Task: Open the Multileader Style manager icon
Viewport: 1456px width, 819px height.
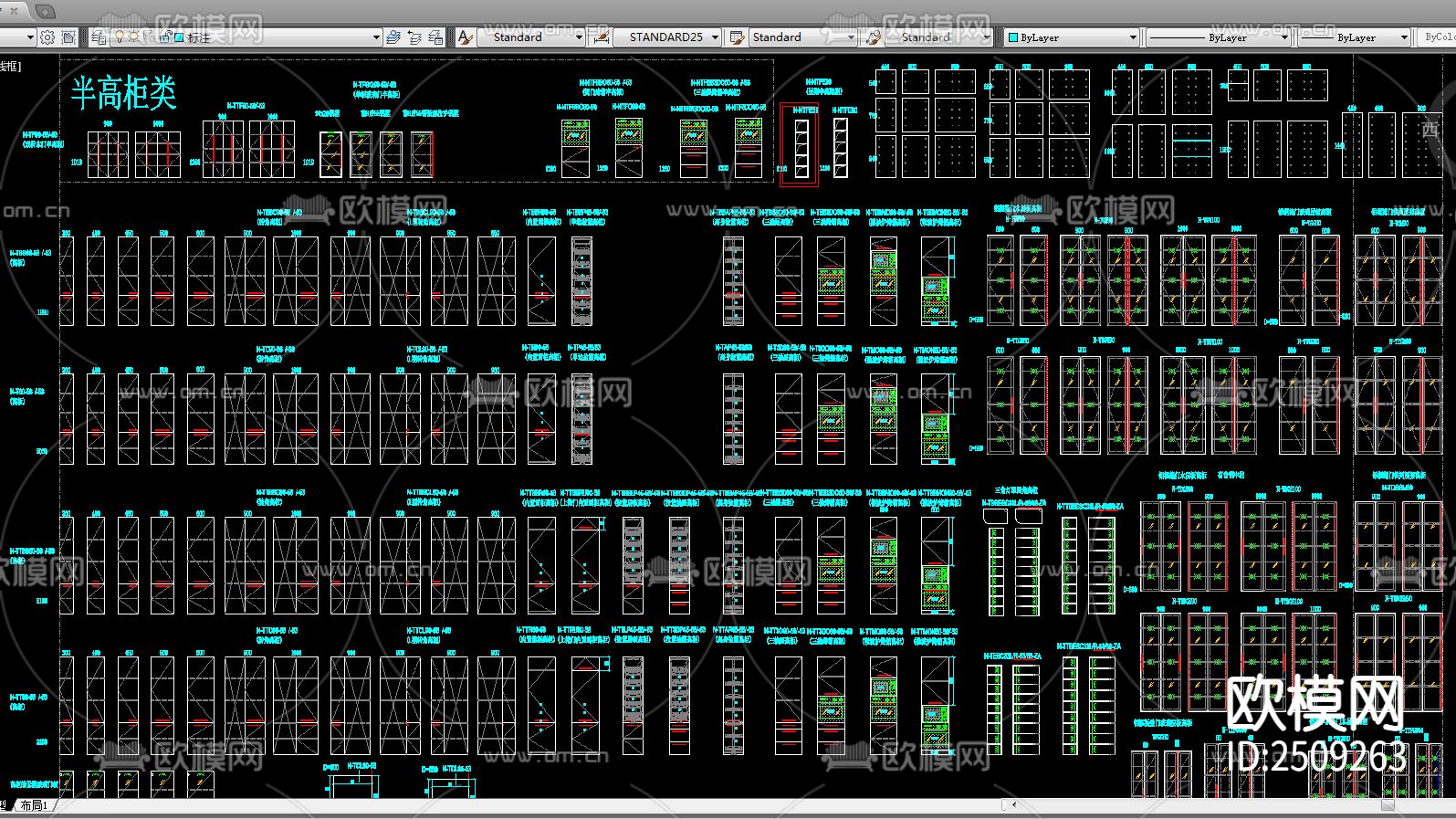Action: point(874,37)
